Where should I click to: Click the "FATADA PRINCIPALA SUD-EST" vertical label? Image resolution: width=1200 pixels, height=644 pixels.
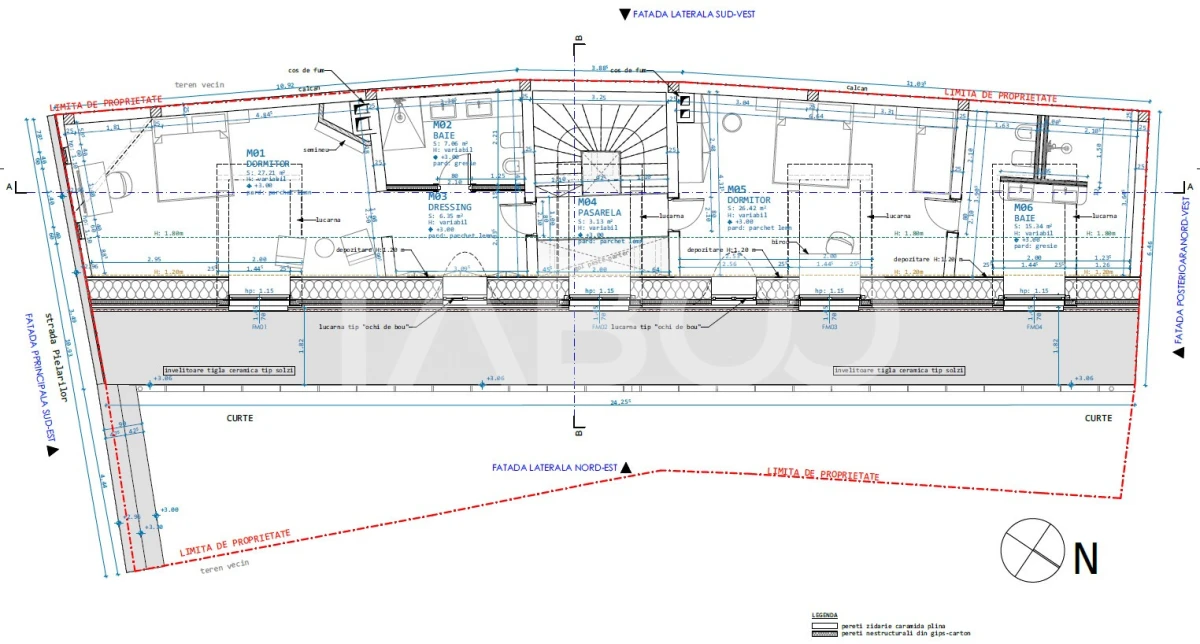click(x=42, y=379)
